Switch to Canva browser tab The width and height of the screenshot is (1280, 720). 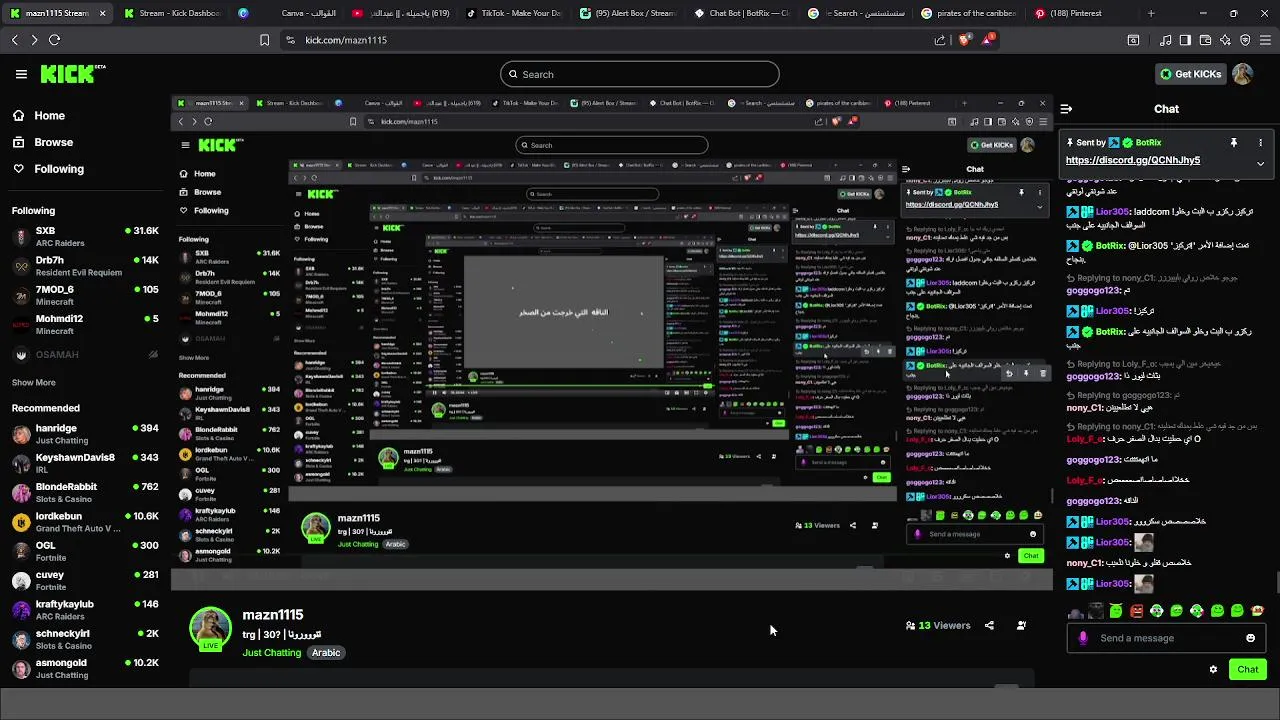click(x=290, y=14)
